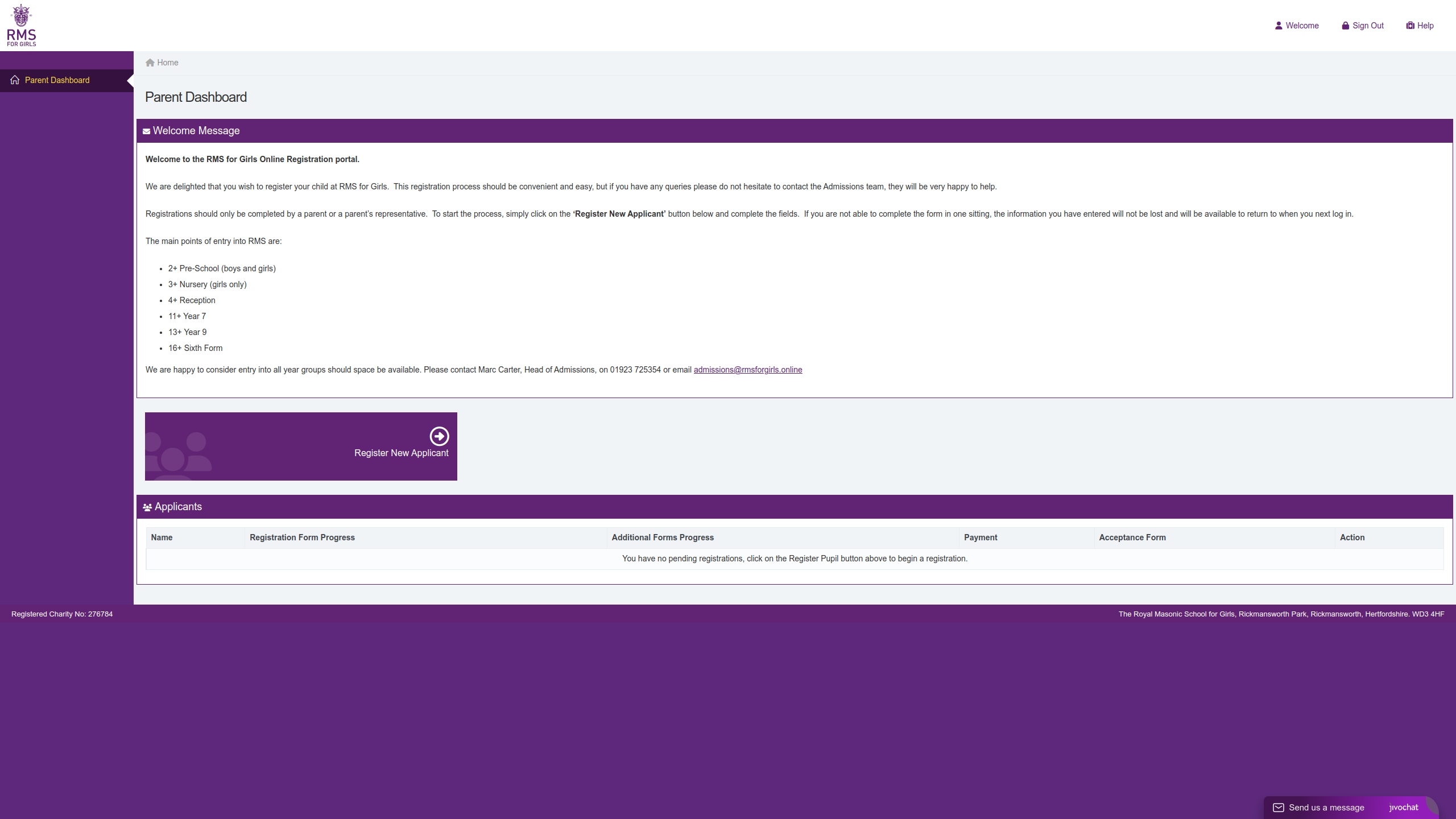
Task: Click the bold welcome portal headline
Action: 253,159
